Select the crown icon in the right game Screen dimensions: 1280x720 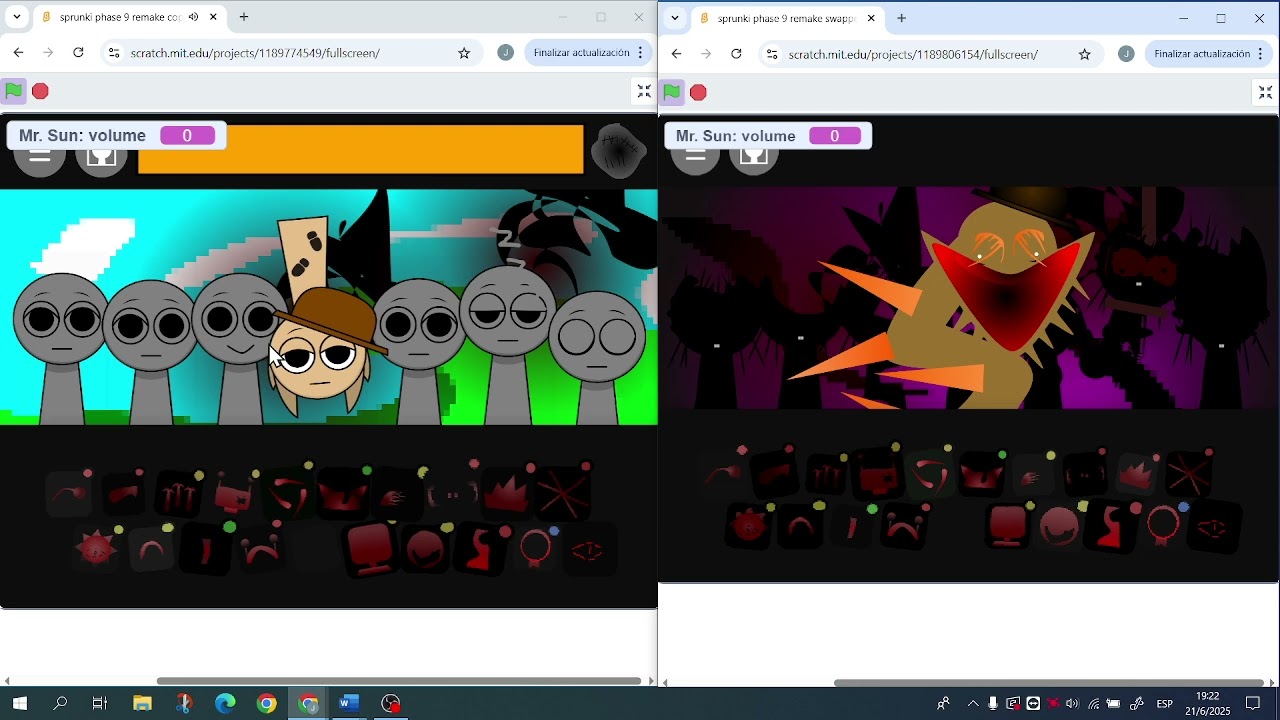point(1136,474)
